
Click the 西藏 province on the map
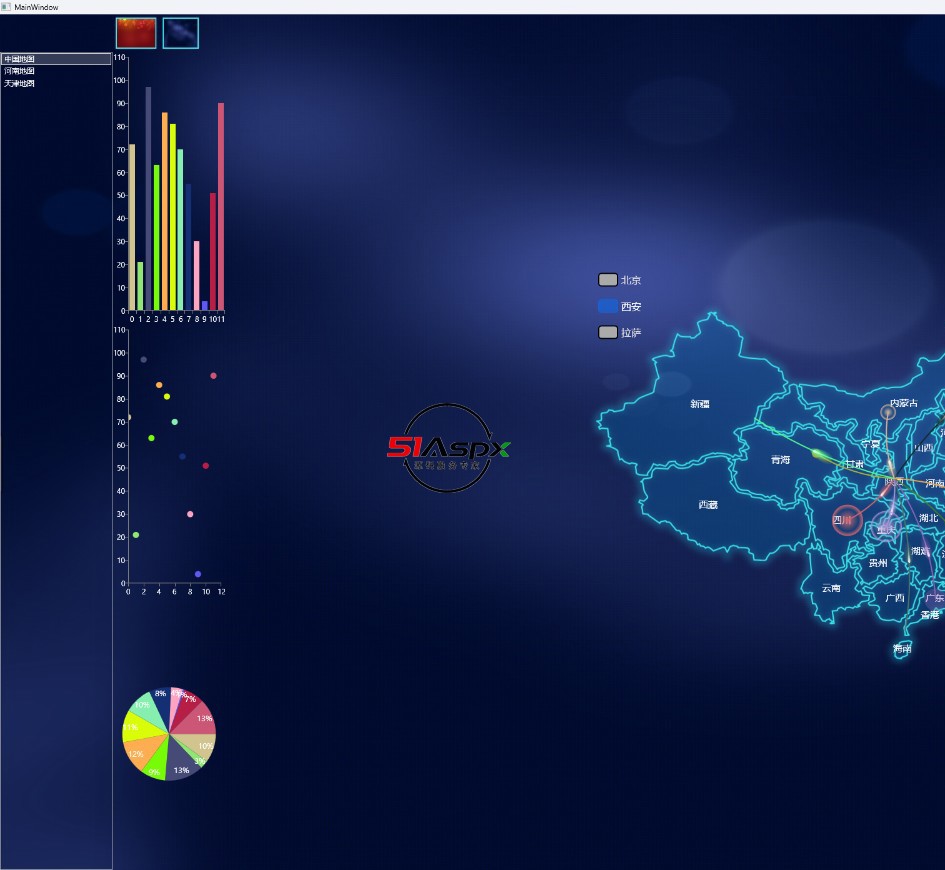708,505
